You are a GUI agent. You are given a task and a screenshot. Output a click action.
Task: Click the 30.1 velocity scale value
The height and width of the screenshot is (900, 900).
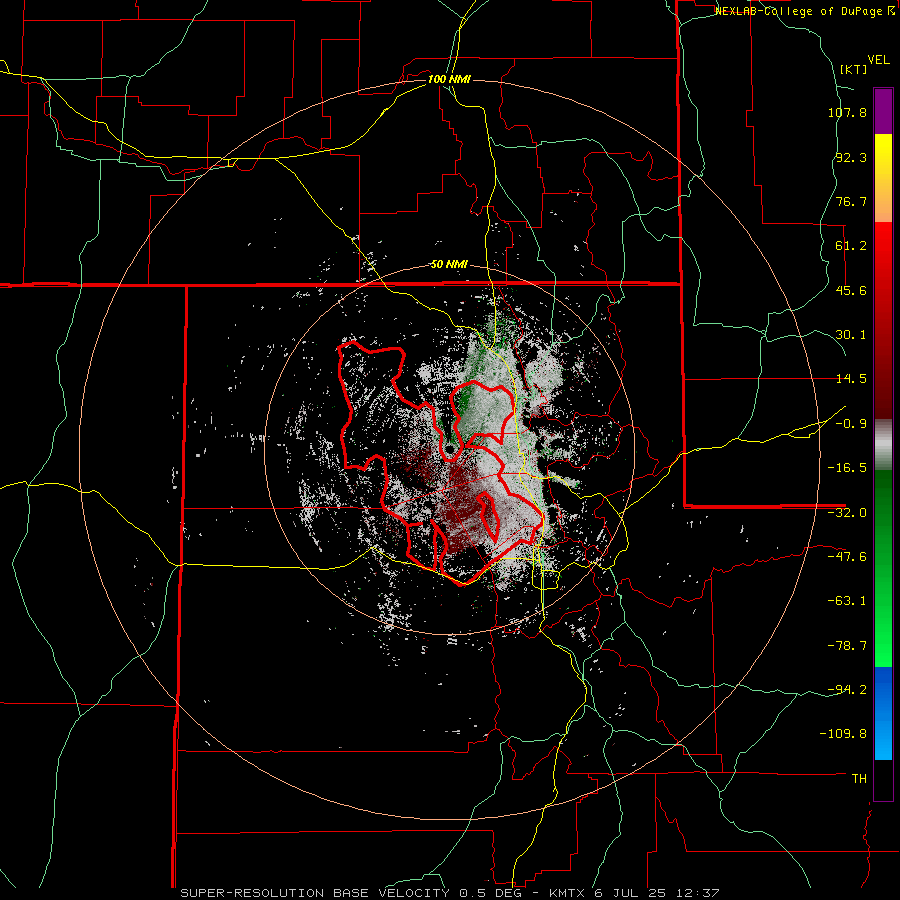click(851, 335)
